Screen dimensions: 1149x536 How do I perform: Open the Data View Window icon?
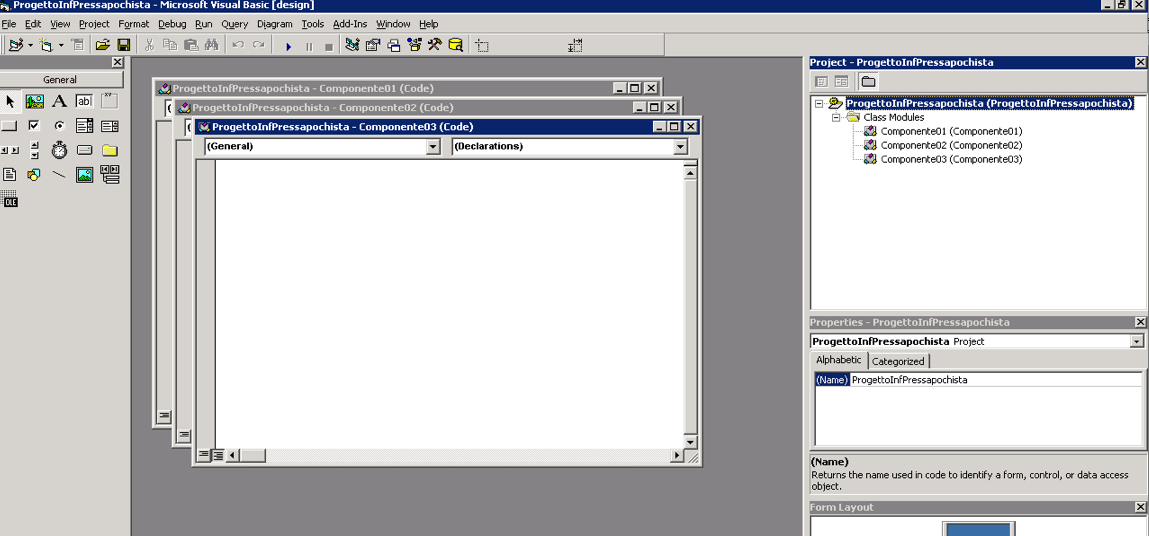pyautogui.click(x=455, y=45)
